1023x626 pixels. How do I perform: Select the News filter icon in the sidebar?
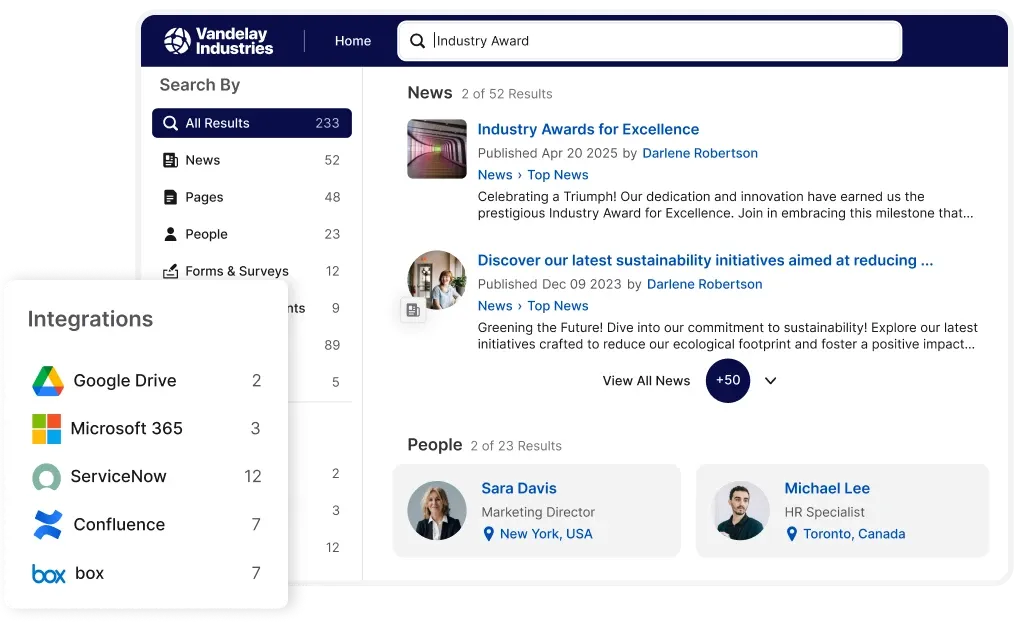coord(170,160)
